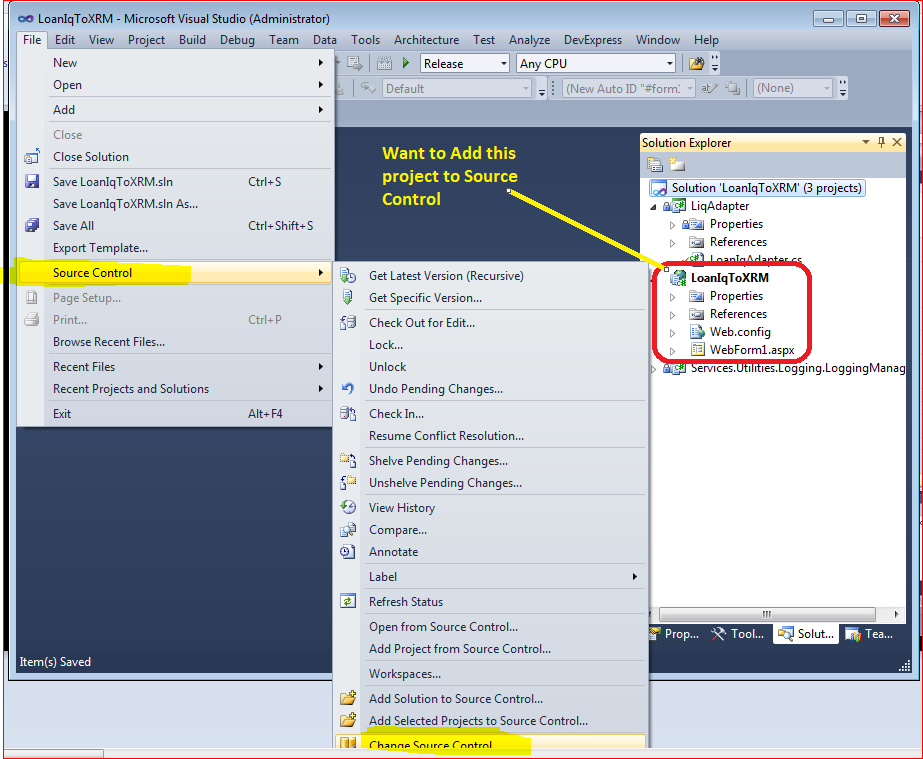The height and width of the screenshot is (759, 923).
Task: Open the New submenu in File menu
Action: tap(175, 62)
